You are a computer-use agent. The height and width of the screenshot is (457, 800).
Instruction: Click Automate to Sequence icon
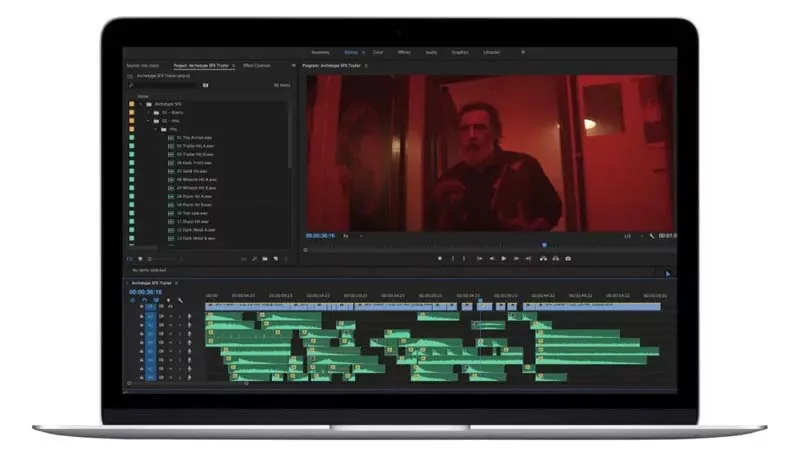[244, 259]
